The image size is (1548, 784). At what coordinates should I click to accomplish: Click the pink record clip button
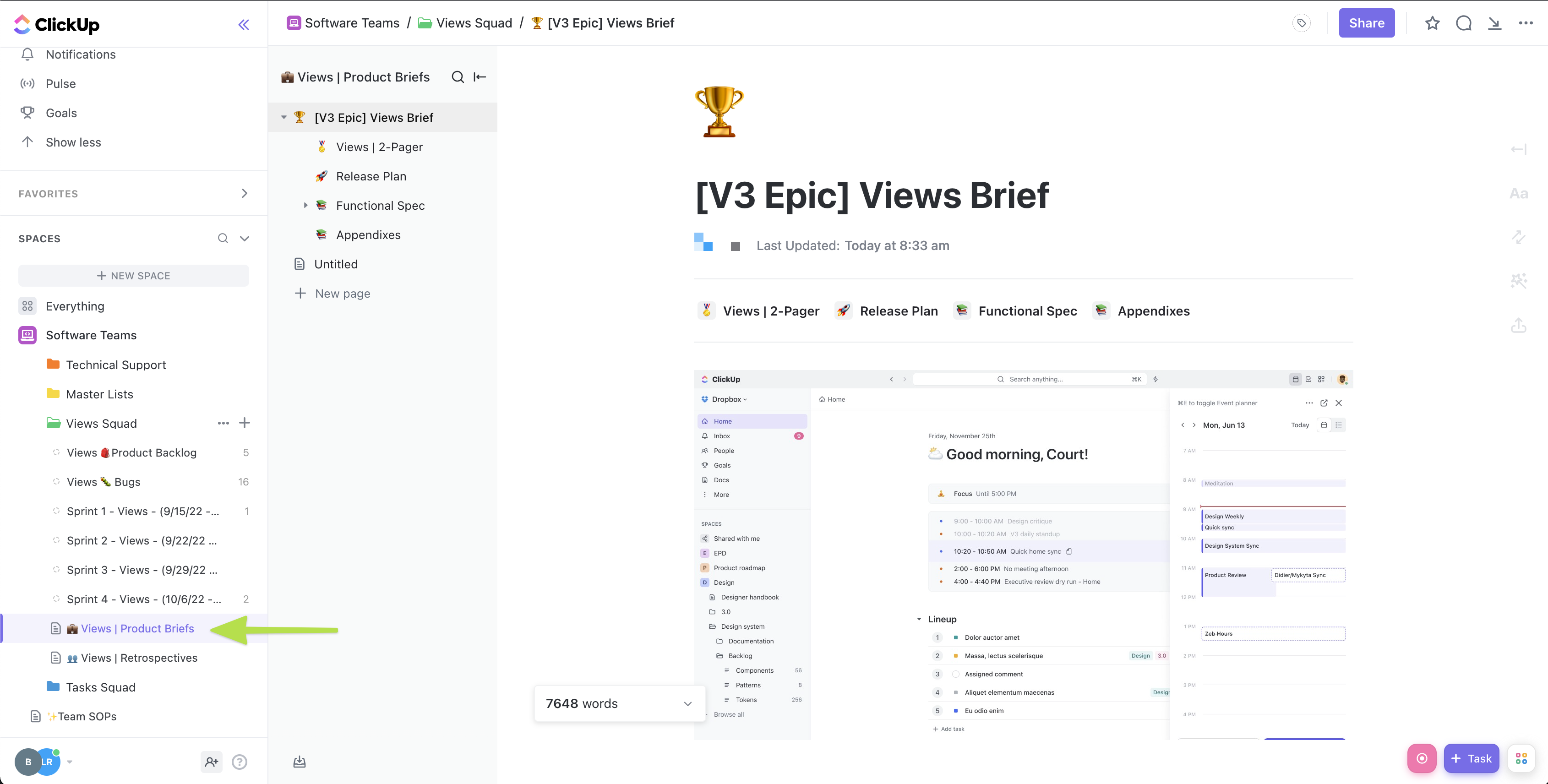pos(1421,758)
